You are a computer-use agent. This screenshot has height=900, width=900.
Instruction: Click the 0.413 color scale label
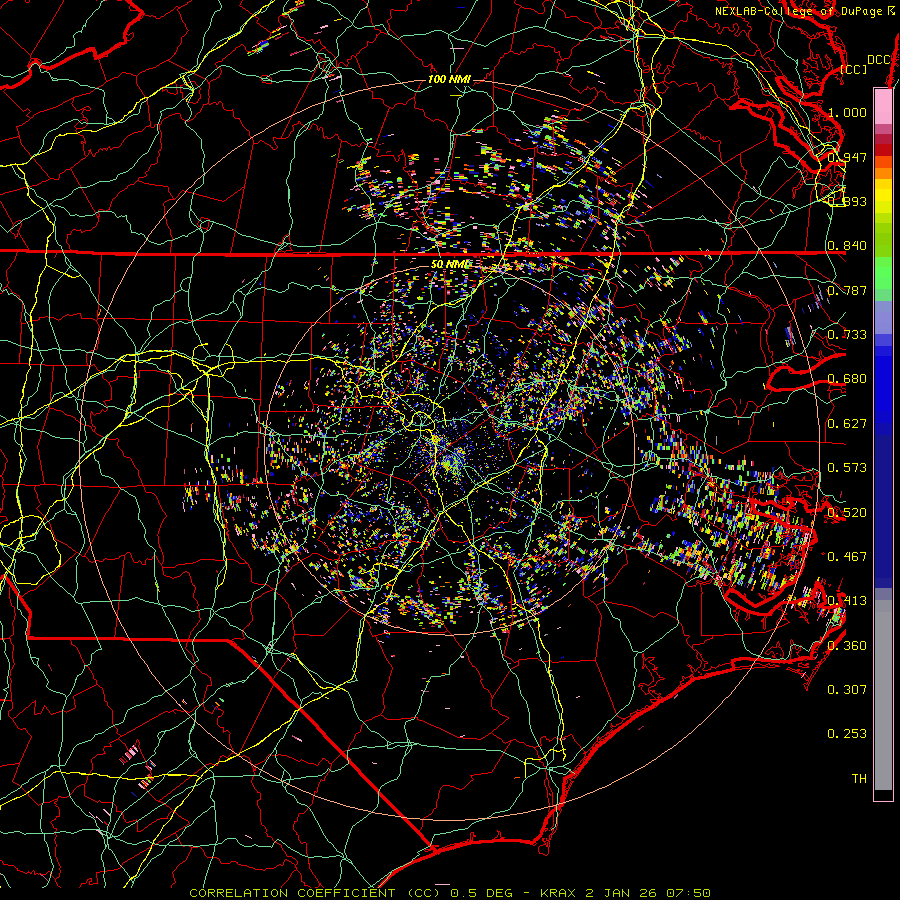click(847, 601)
